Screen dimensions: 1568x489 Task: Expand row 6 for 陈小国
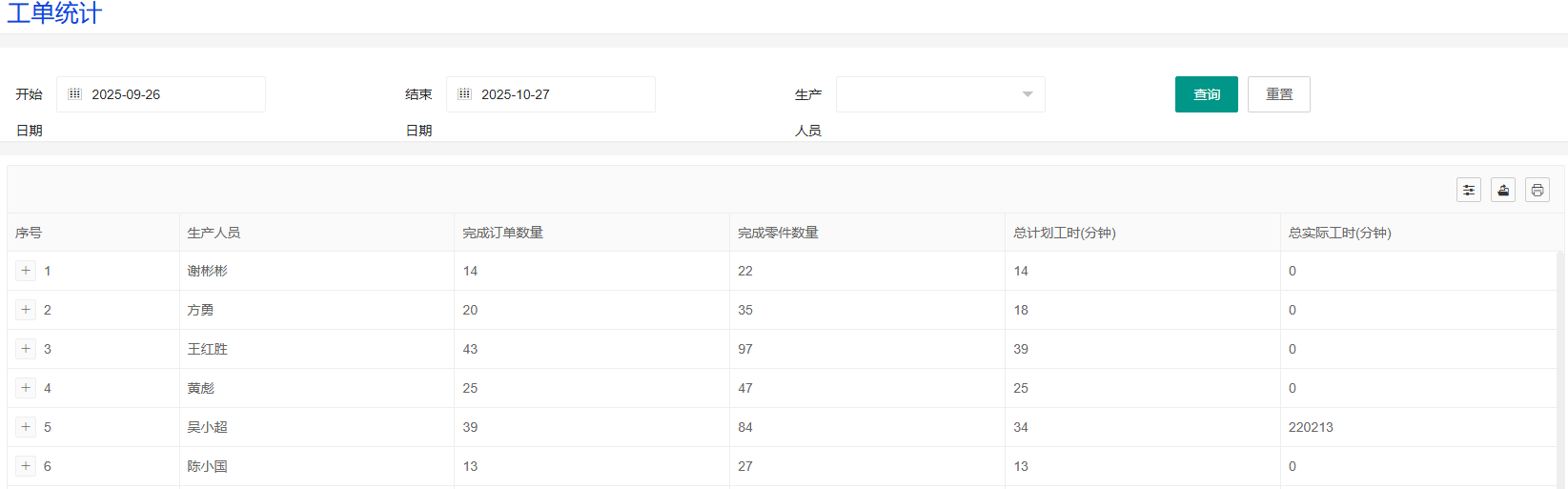click(26, 466)
